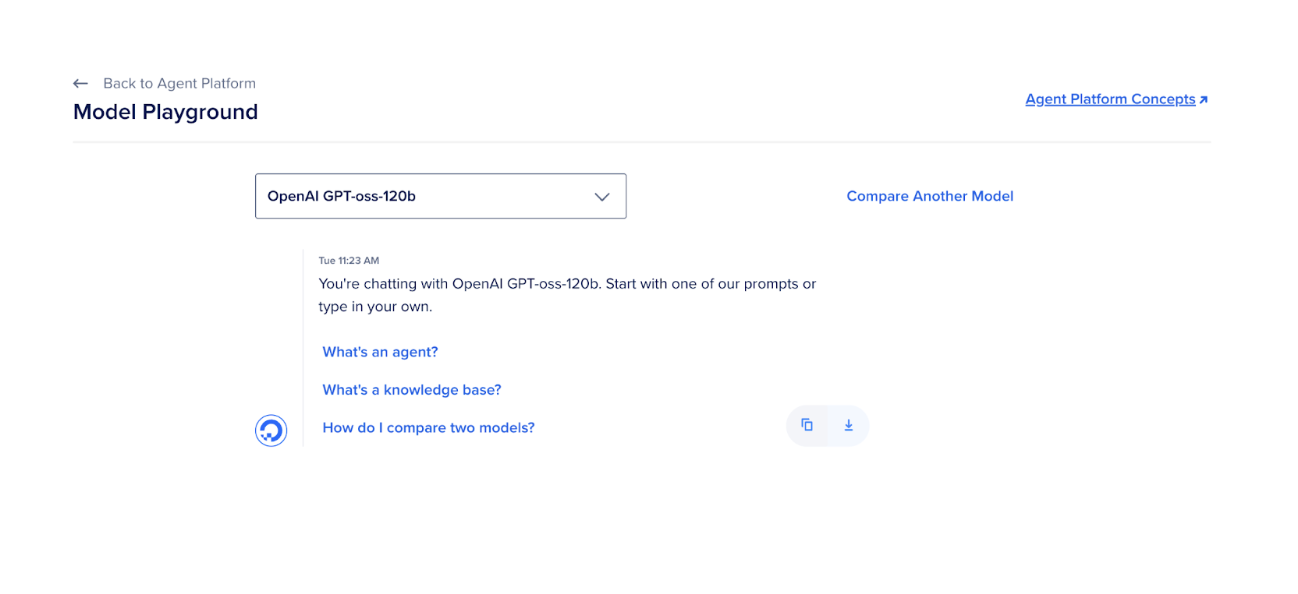Expand the model dropdown chevron arrow
The image size is (1298, 594).
[x=602, y=197]
